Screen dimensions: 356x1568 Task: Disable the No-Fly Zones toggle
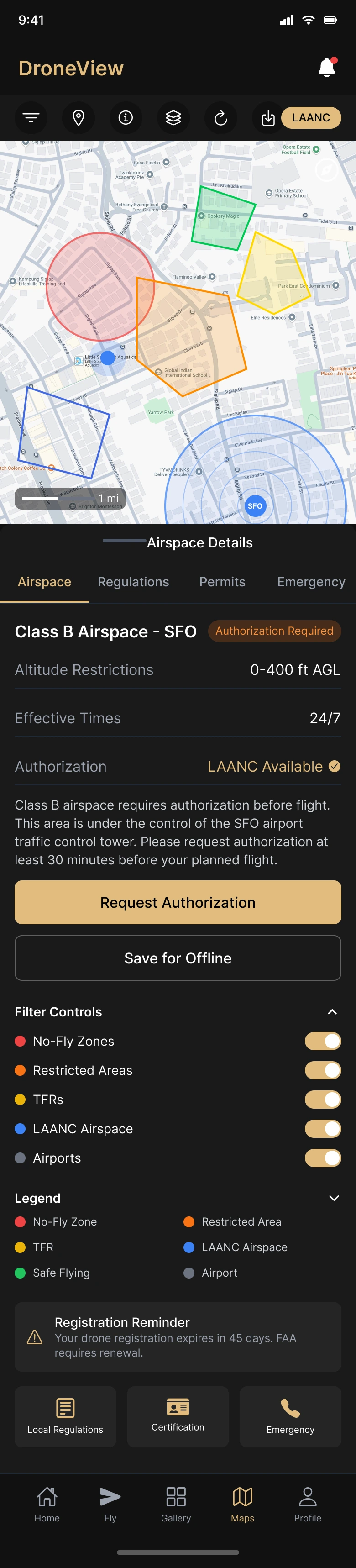pos(323,1041)
